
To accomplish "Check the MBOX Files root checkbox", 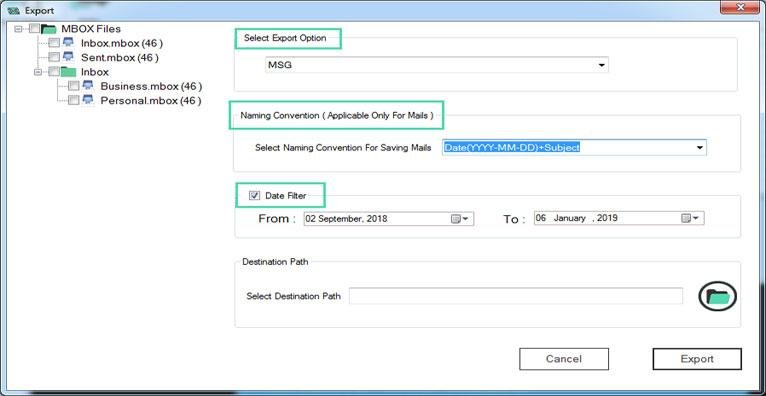I will [34, 29].
